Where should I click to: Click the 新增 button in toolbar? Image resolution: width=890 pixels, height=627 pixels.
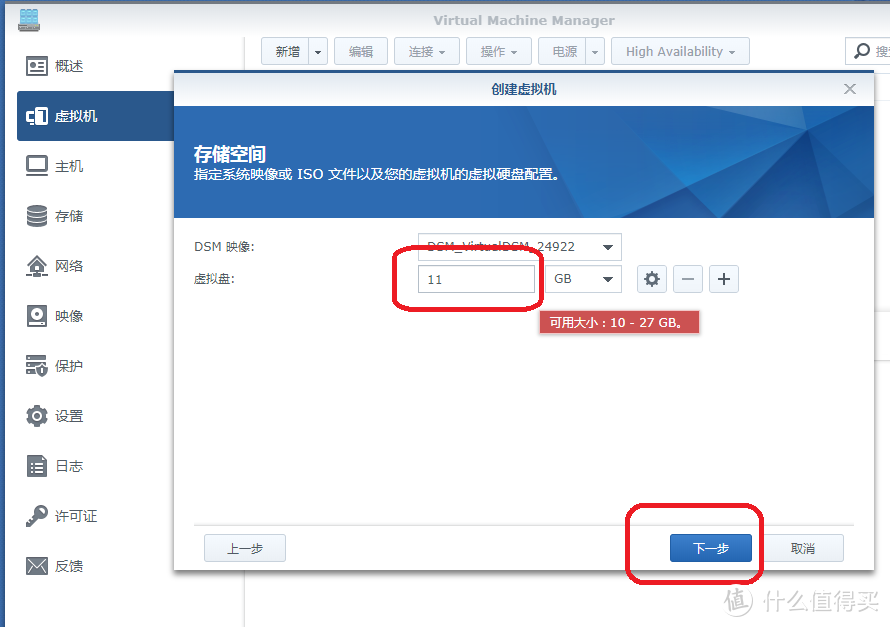286,52
